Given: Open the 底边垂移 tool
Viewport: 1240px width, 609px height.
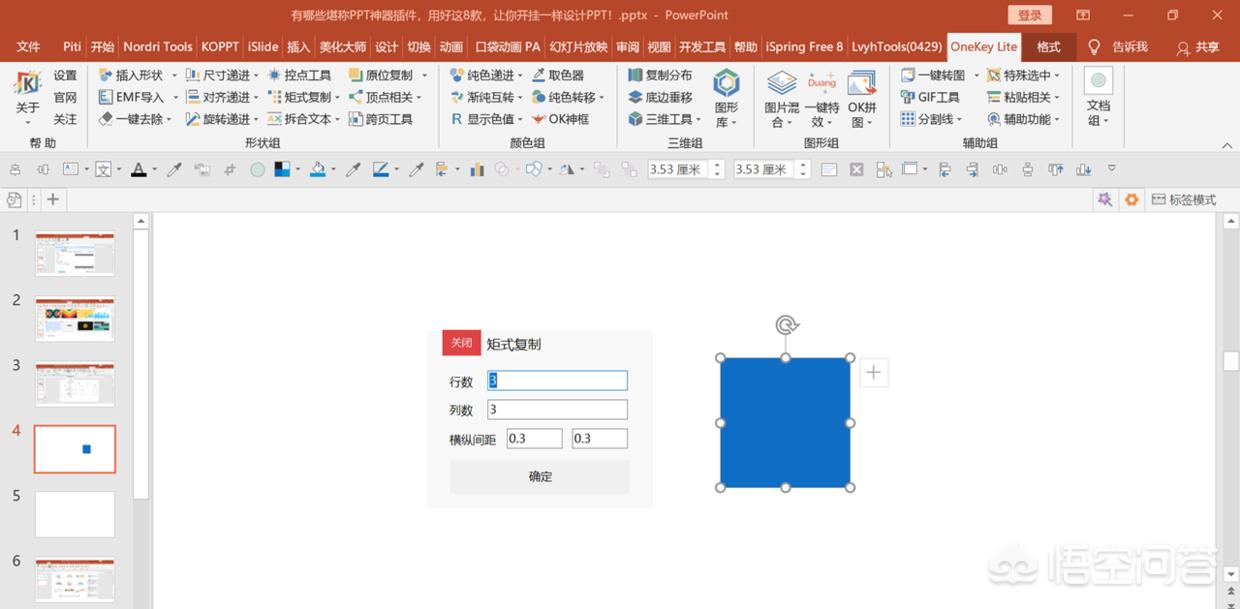Looking at the screenshot, I should [x=662, y=96].
